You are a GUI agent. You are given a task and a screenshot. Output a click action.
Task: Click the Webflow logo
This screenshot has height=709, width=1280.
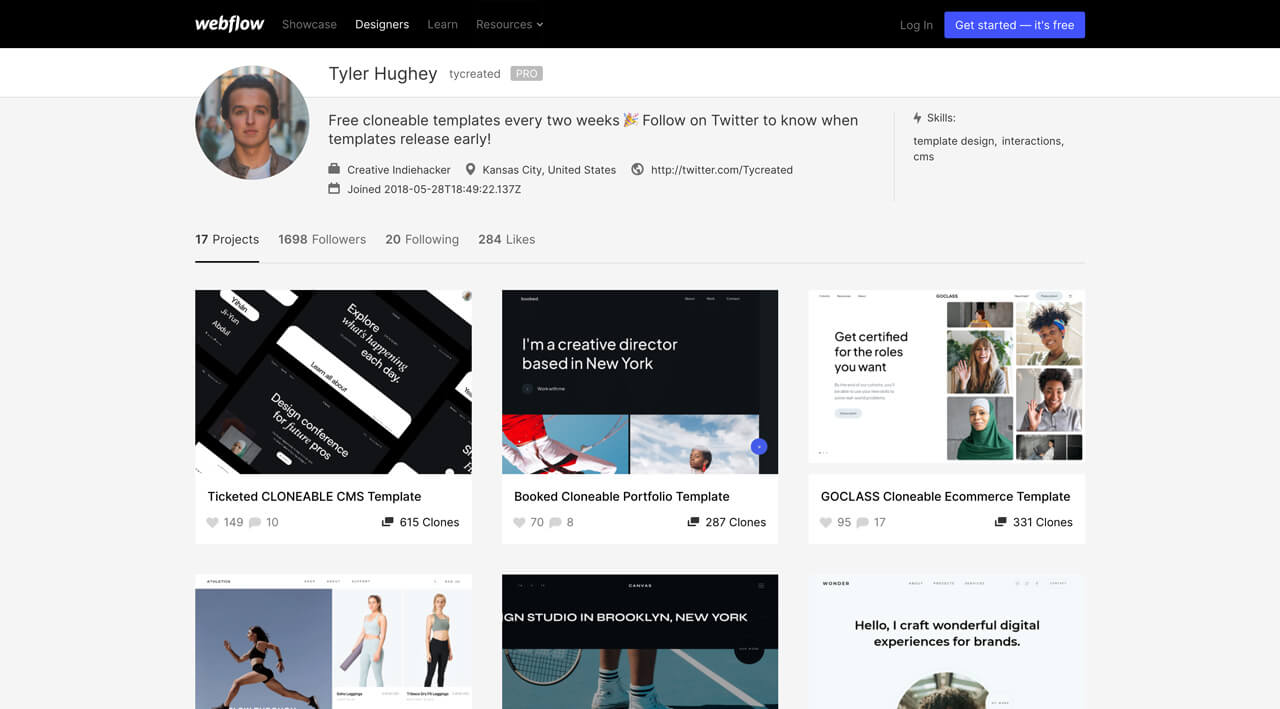tap(229, 24)
